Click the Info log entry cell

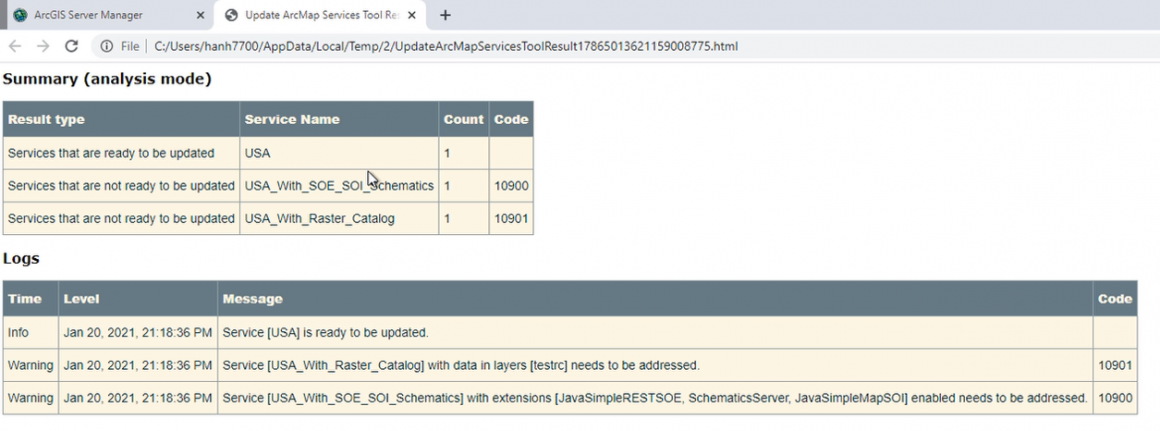[x=30, y=333]
